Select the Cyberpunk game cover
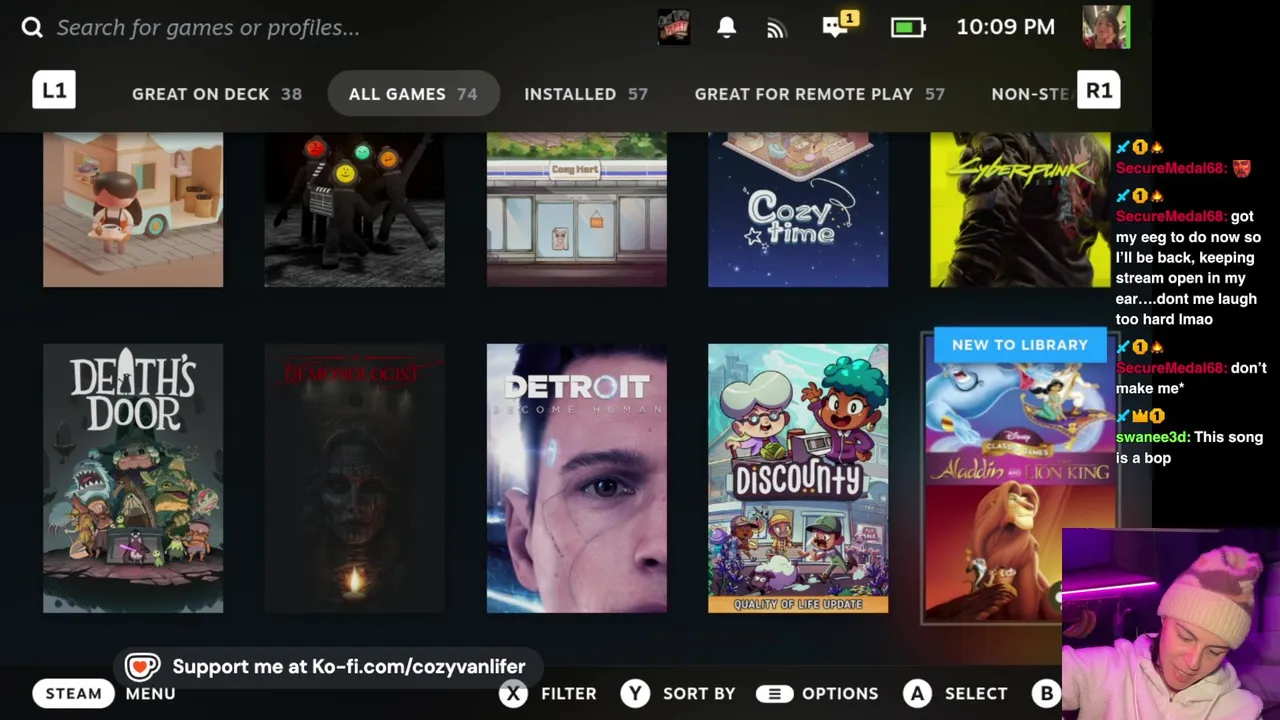 point(1020,210)
